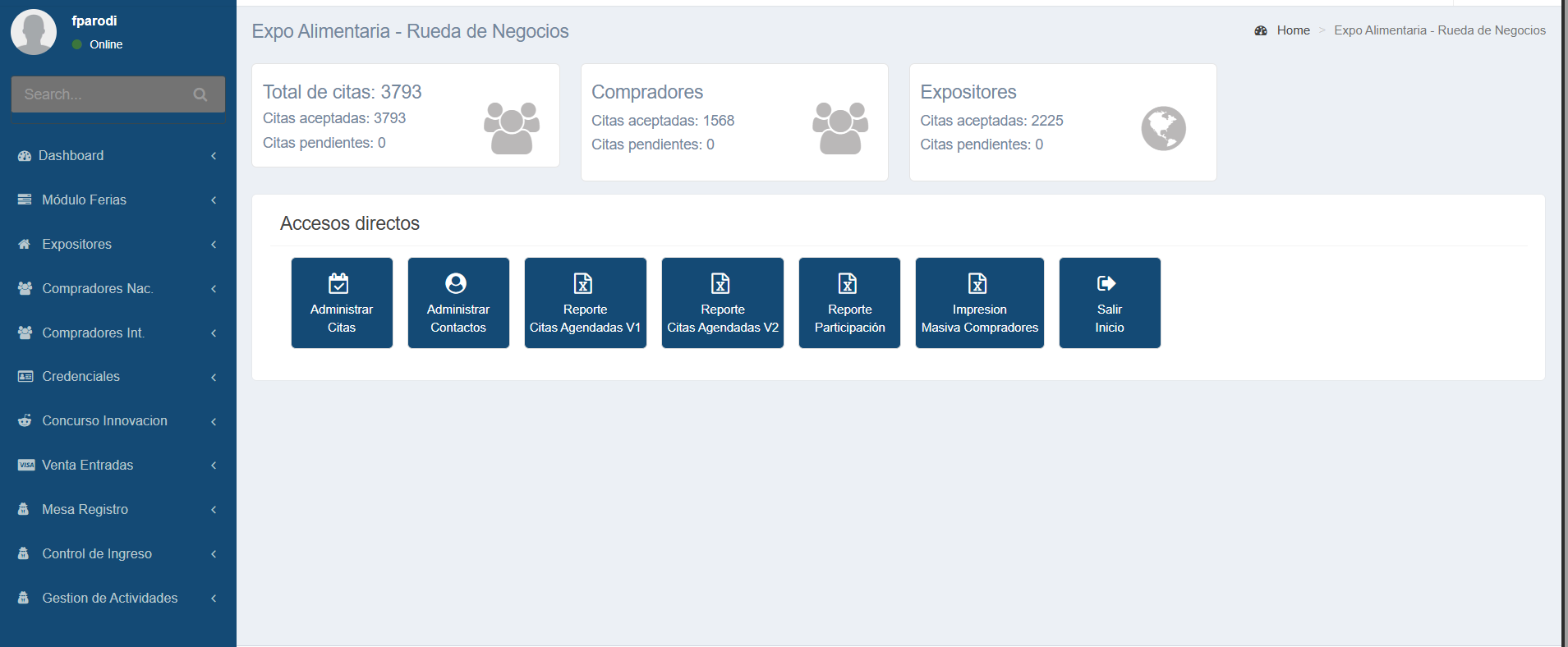Select Mesa Registro menu item
The image size is (1568, 647).
[85, 510]
